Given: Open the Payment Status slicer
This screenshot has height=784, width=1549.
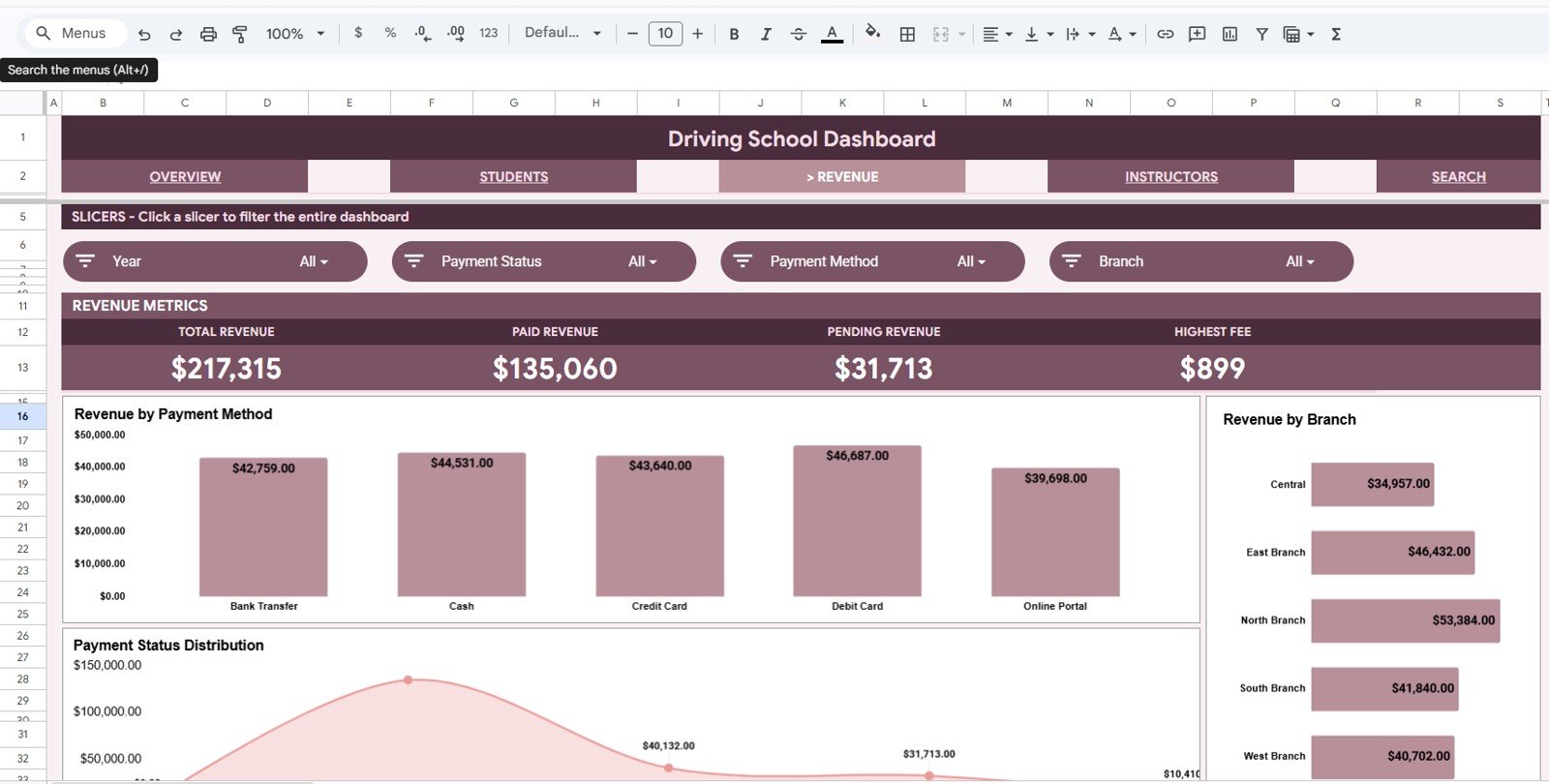Looking at the screenshot, I should point(544,261).
